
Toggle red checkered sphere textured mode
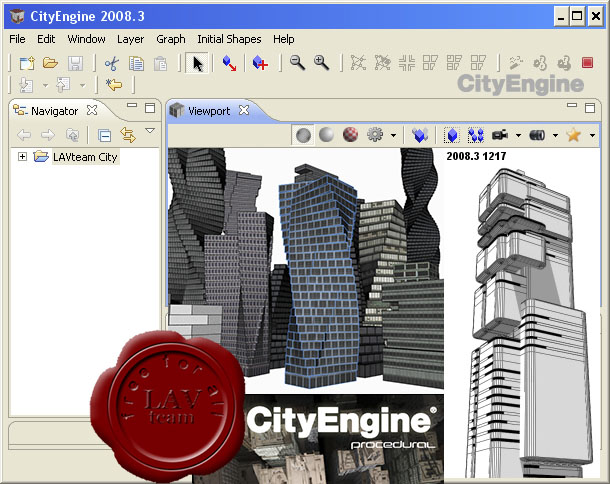click(x=351, y=135)
